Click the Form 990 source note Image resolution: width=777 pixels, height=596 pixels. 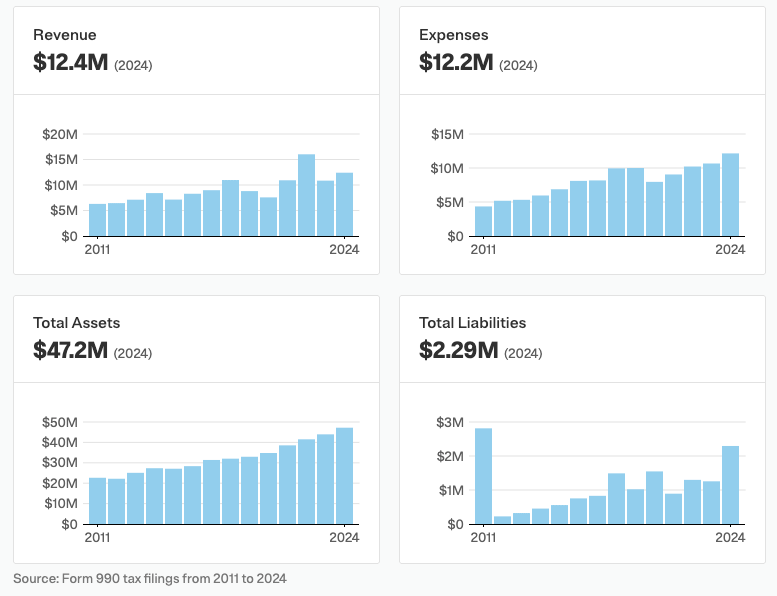coord(150,579)
